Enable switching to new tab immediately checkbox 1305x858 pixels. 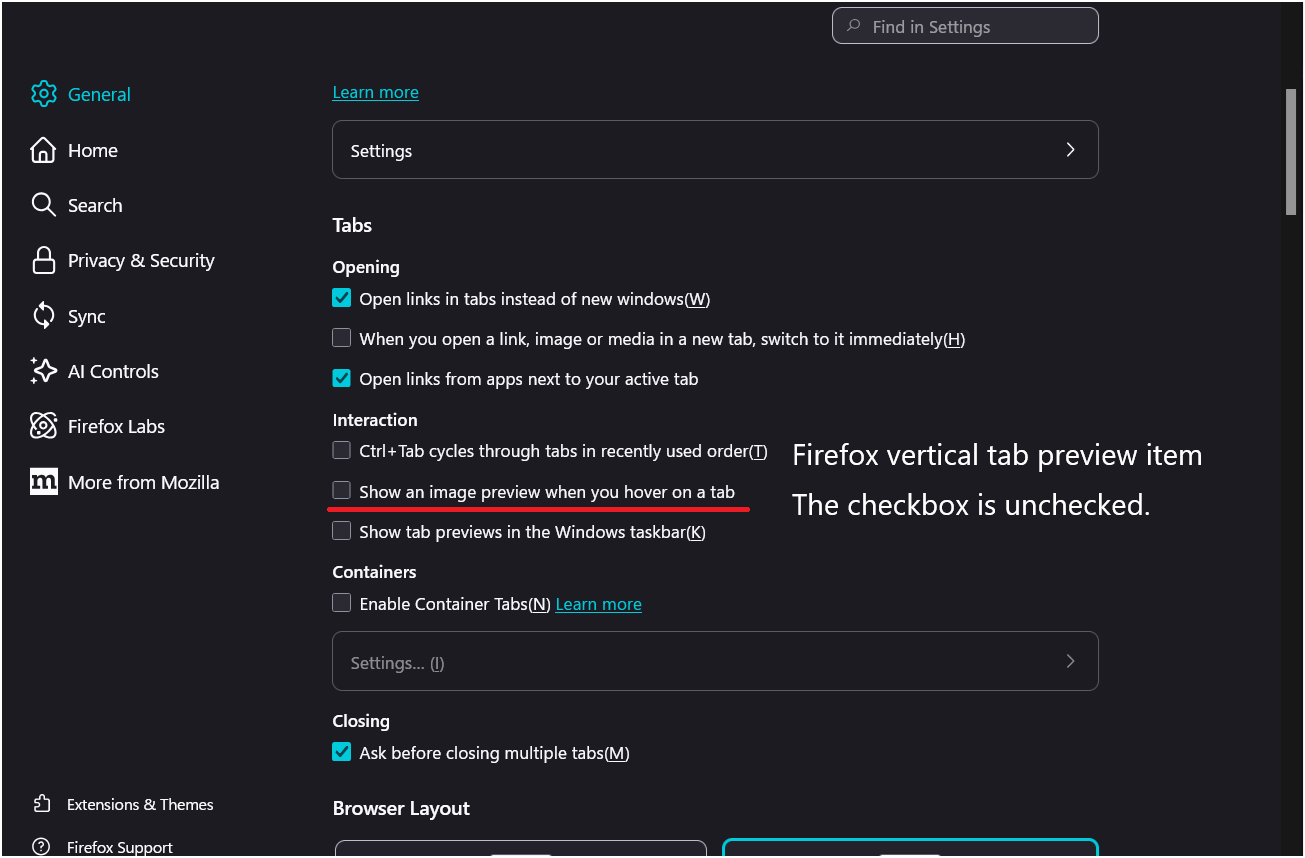[342, 338]
